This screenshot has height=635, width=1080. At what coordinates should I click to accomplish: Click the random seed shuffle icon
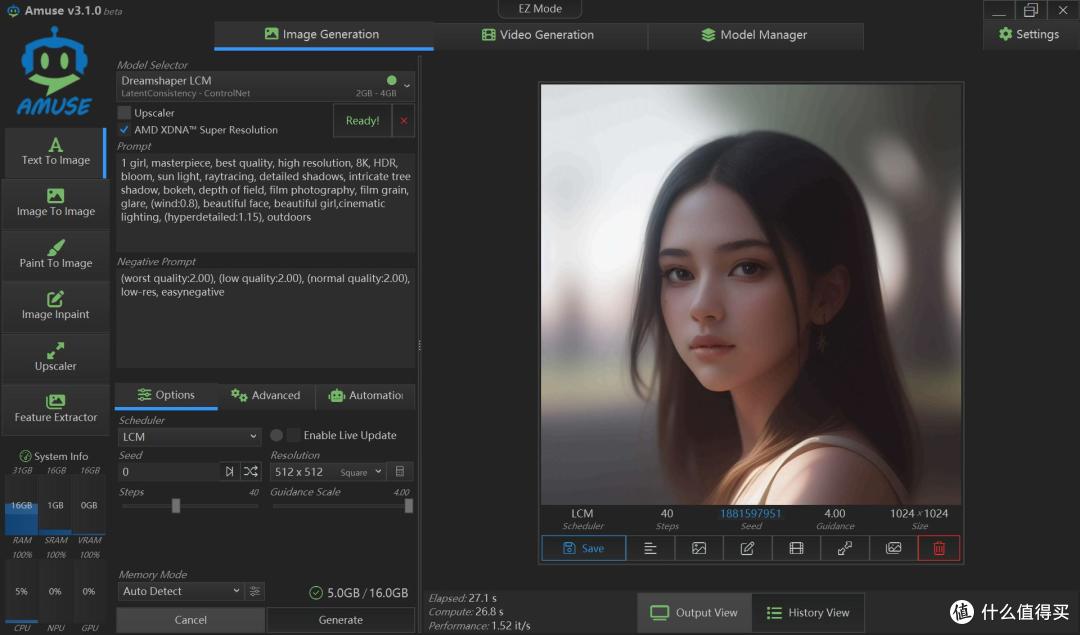251,472
